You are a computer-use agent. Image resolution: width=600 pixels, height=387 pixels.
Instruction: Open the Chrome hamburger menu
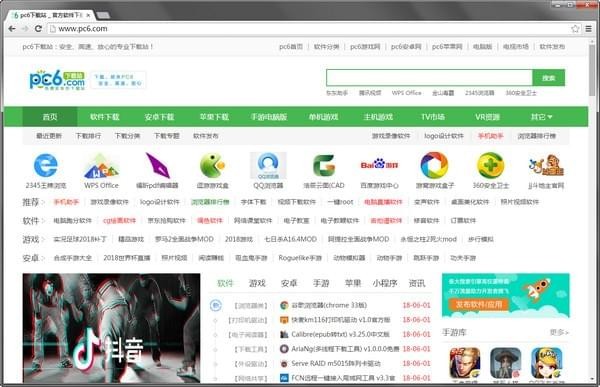[589, 29]
